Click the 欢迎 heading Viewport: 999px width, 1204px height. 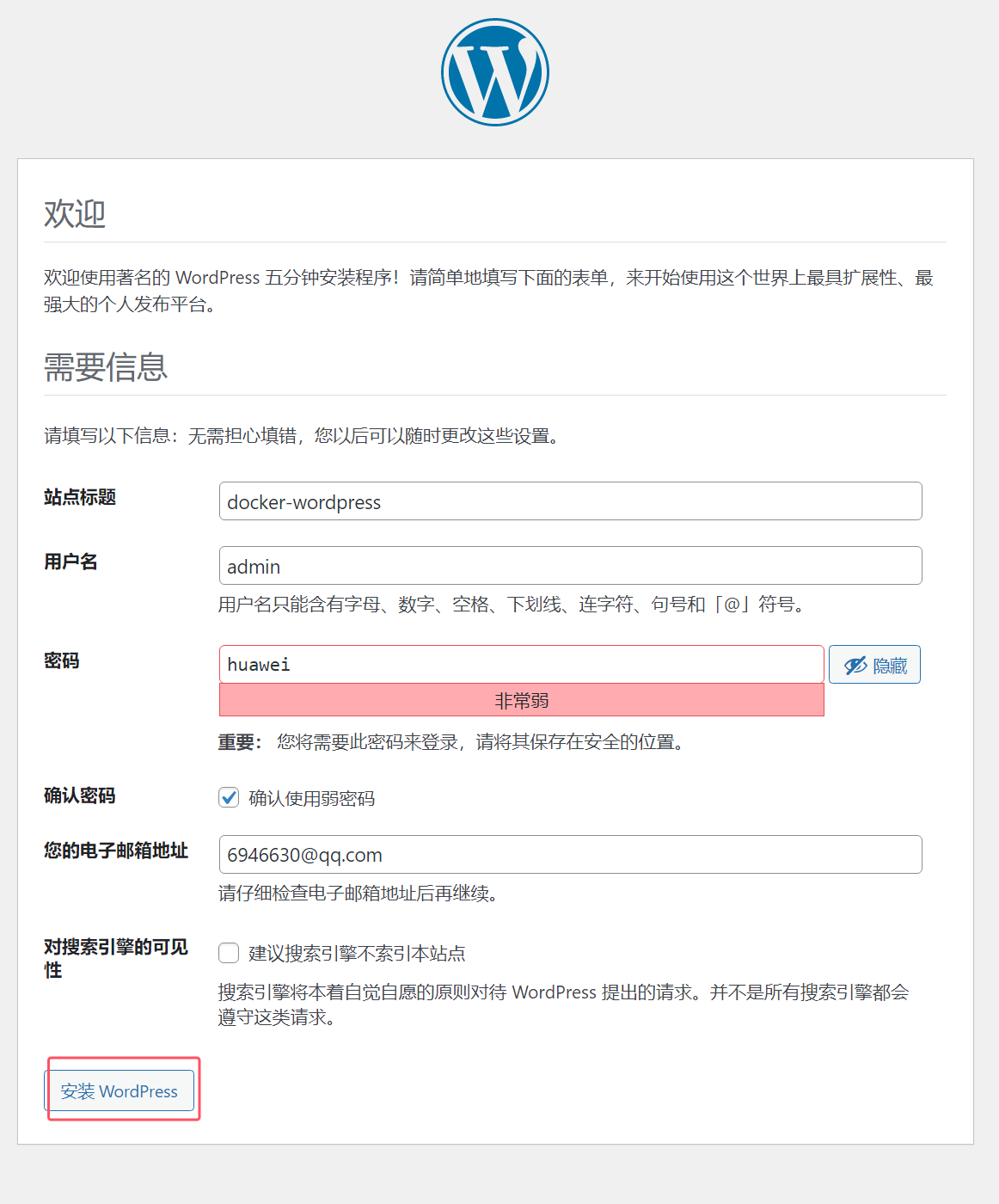pos(75,213)
